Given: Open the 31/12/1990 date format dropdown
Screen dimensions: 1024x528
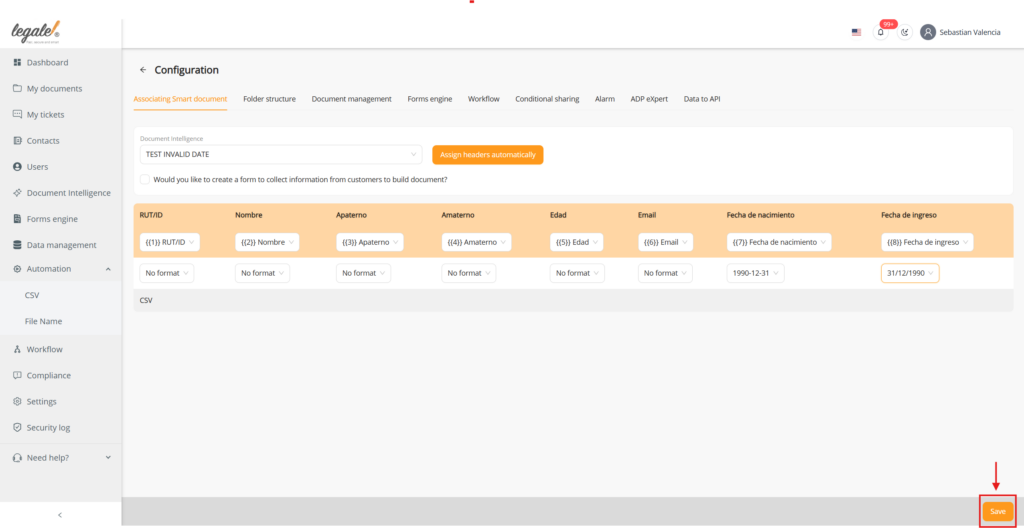Looking at the screenshot, I should click(x=910, y=273).
